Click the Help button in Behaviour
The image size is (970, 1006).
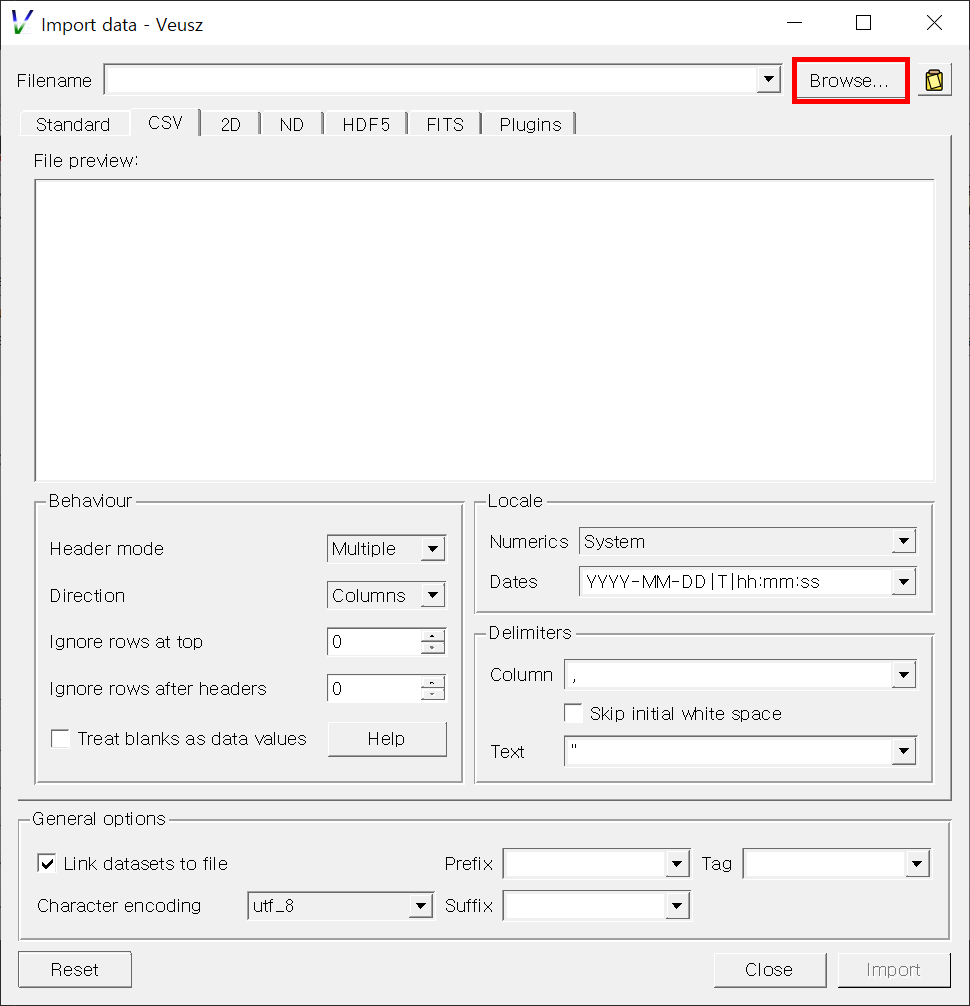pos(387,738)
